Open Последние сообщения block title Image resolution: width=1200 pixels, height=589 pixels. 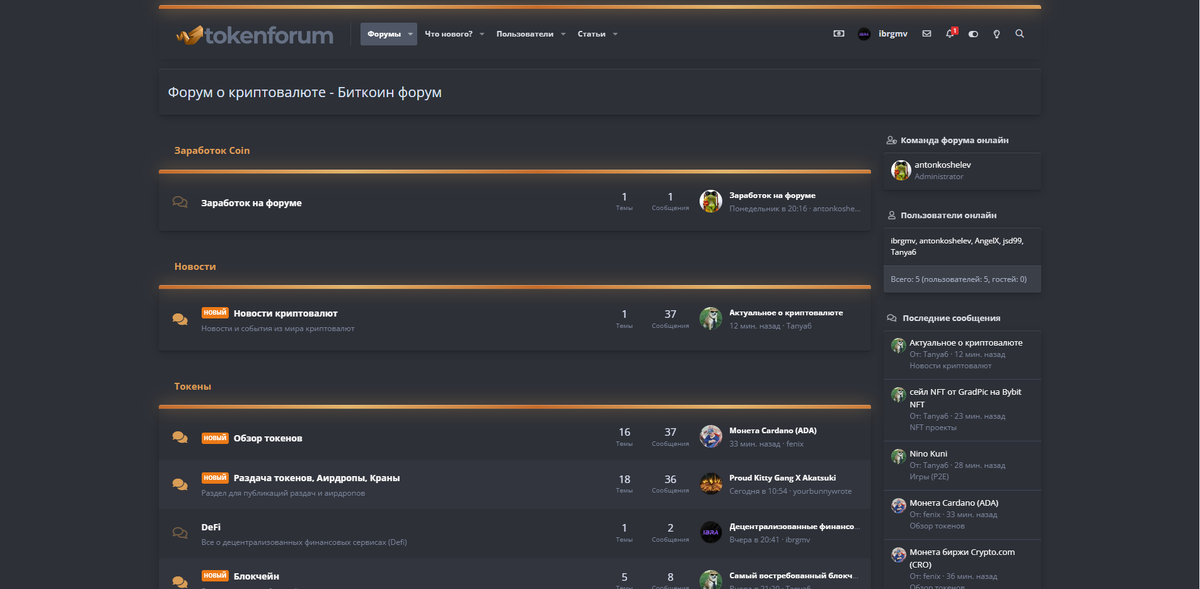951,318
